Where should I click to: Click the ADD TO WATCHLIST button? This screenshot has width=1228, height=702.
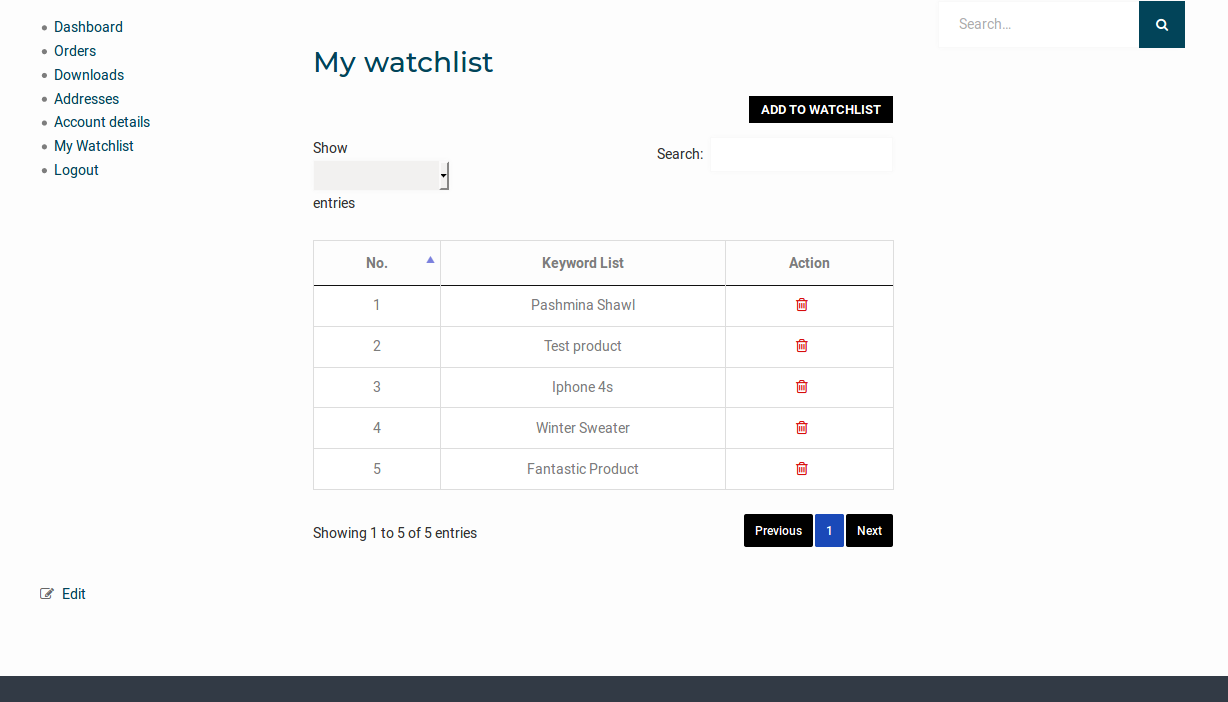coord(821,110)
